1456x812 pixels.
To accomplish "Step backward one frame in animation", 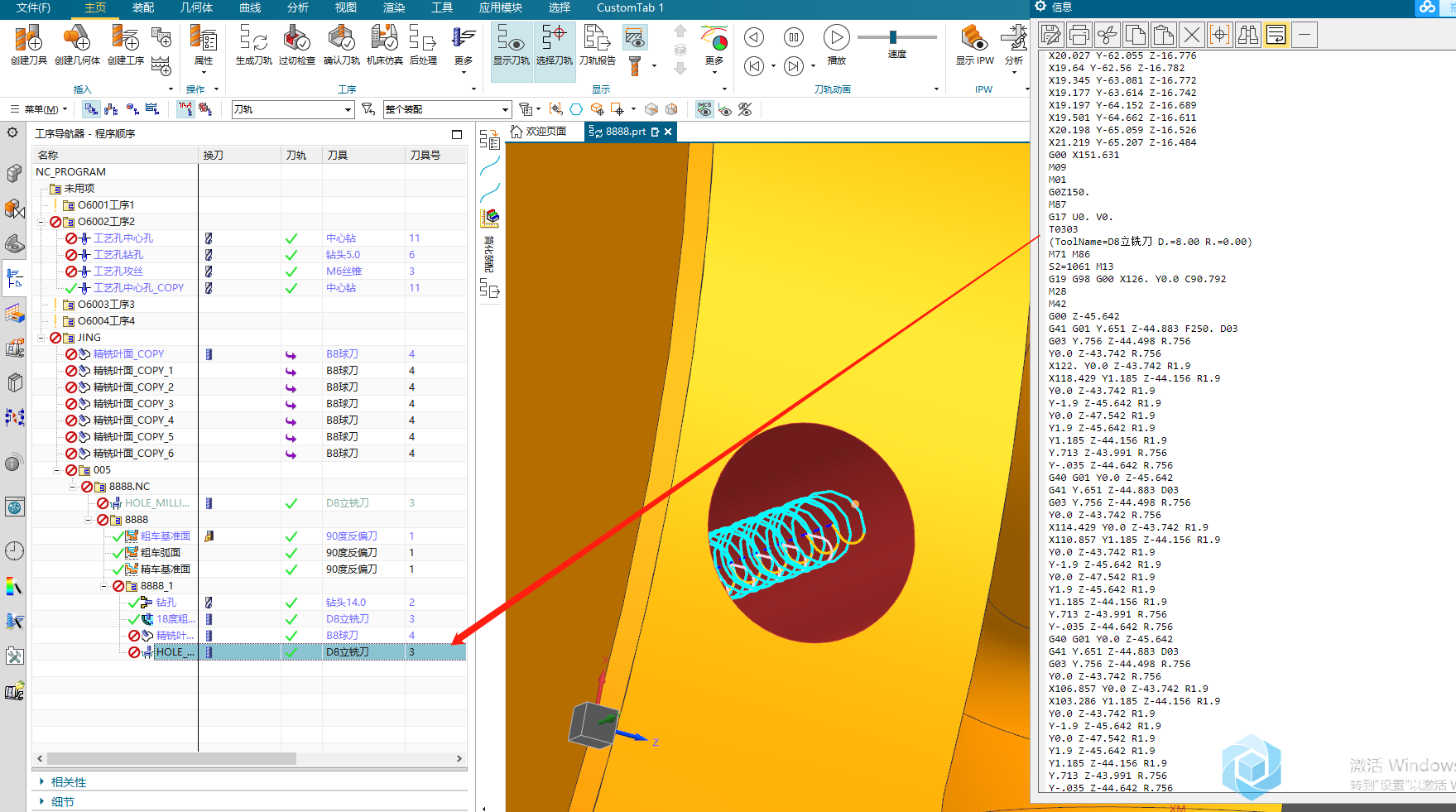I will click(754, 37).
